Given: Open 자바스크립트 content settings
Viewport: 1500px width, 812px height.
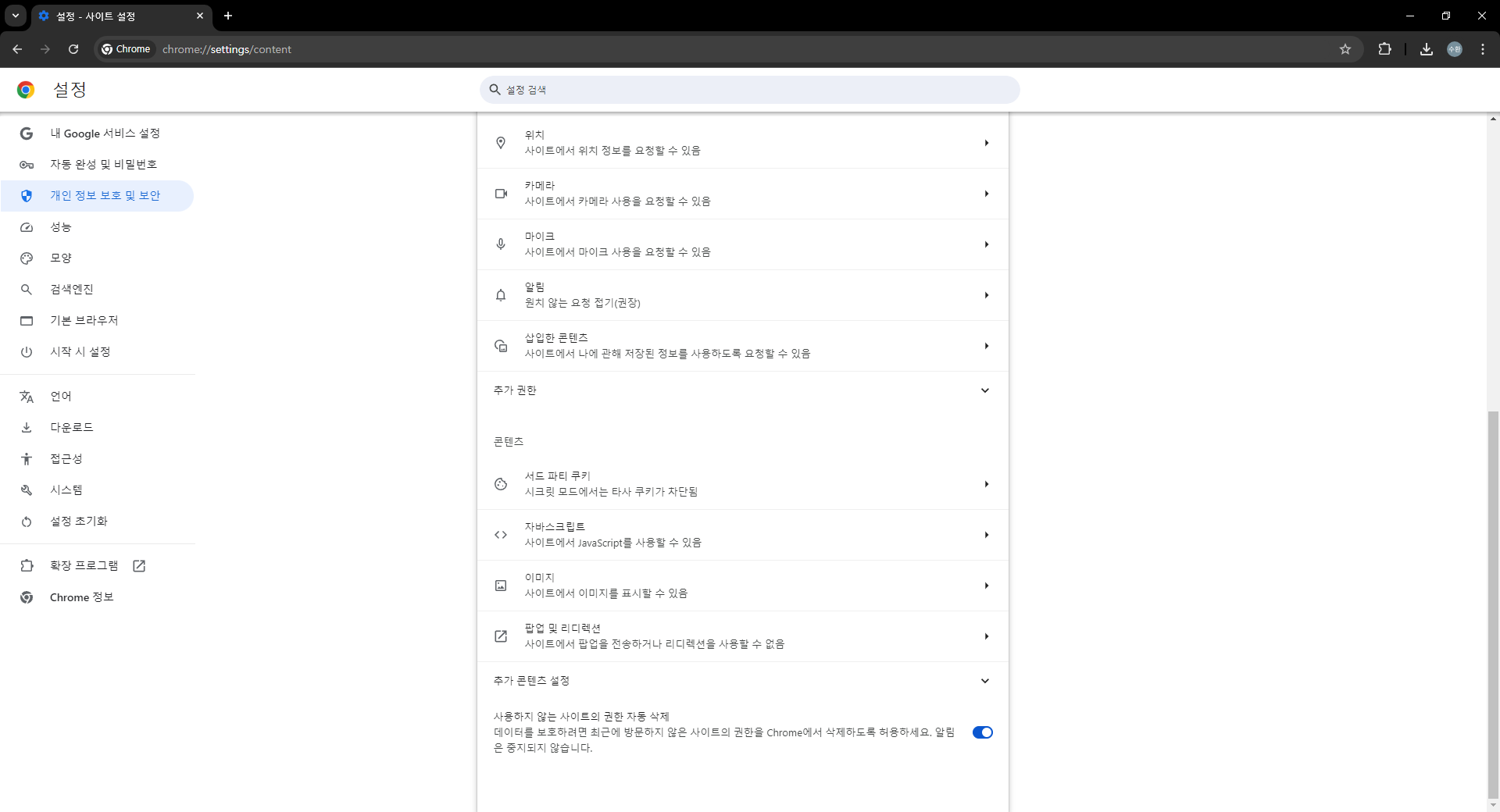Looking at the screenshot, I should tap(742, 535).
